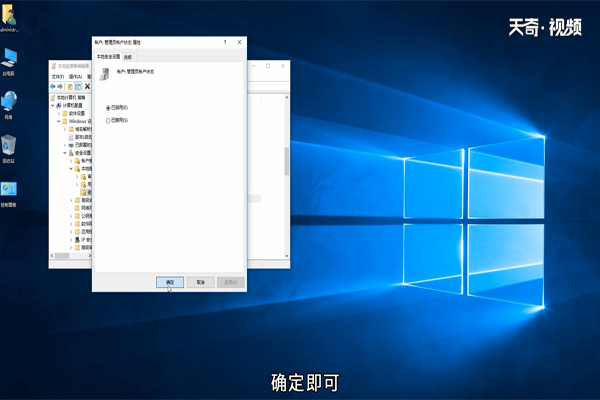Select the 域名解析策略 tree row text

point(83,129)
